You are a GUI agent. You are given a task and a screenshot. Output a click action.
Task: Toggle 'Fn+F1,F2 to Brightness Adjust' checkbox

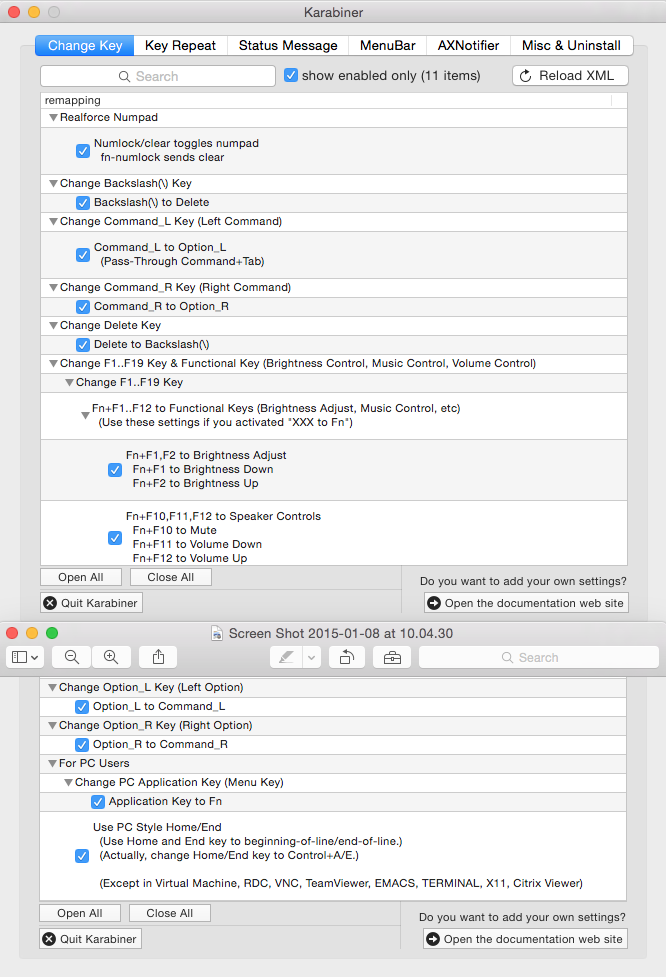click(x=115, y=470)
